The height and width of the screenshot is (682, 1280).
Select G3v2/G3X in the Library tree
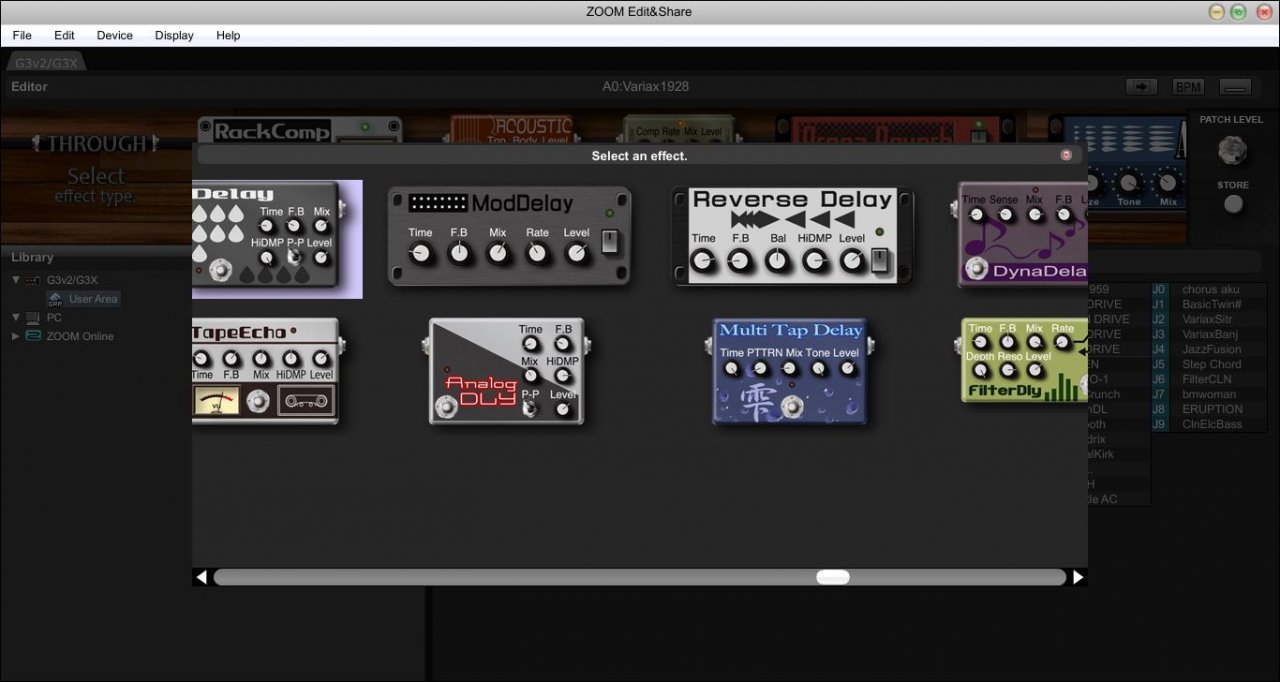pyautogui.click(x=72, y=280)
